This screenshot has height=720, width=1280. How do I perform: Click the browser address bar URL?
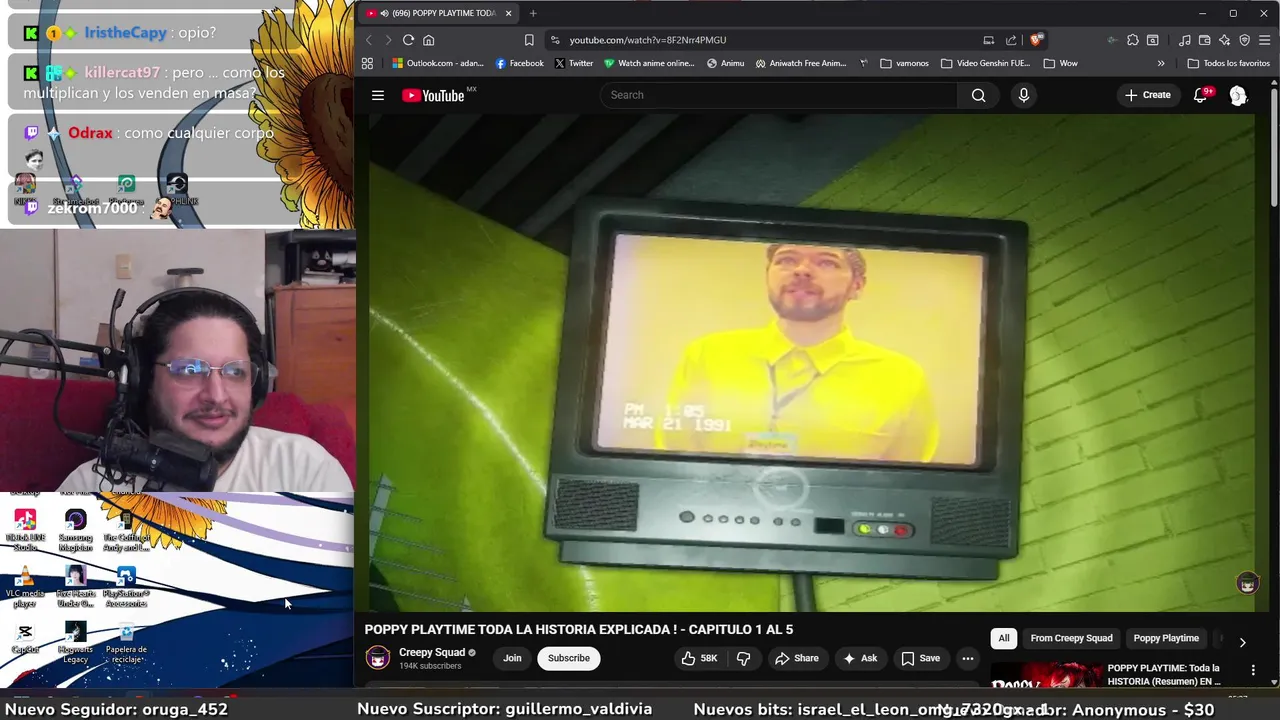[x=648, y=40]
